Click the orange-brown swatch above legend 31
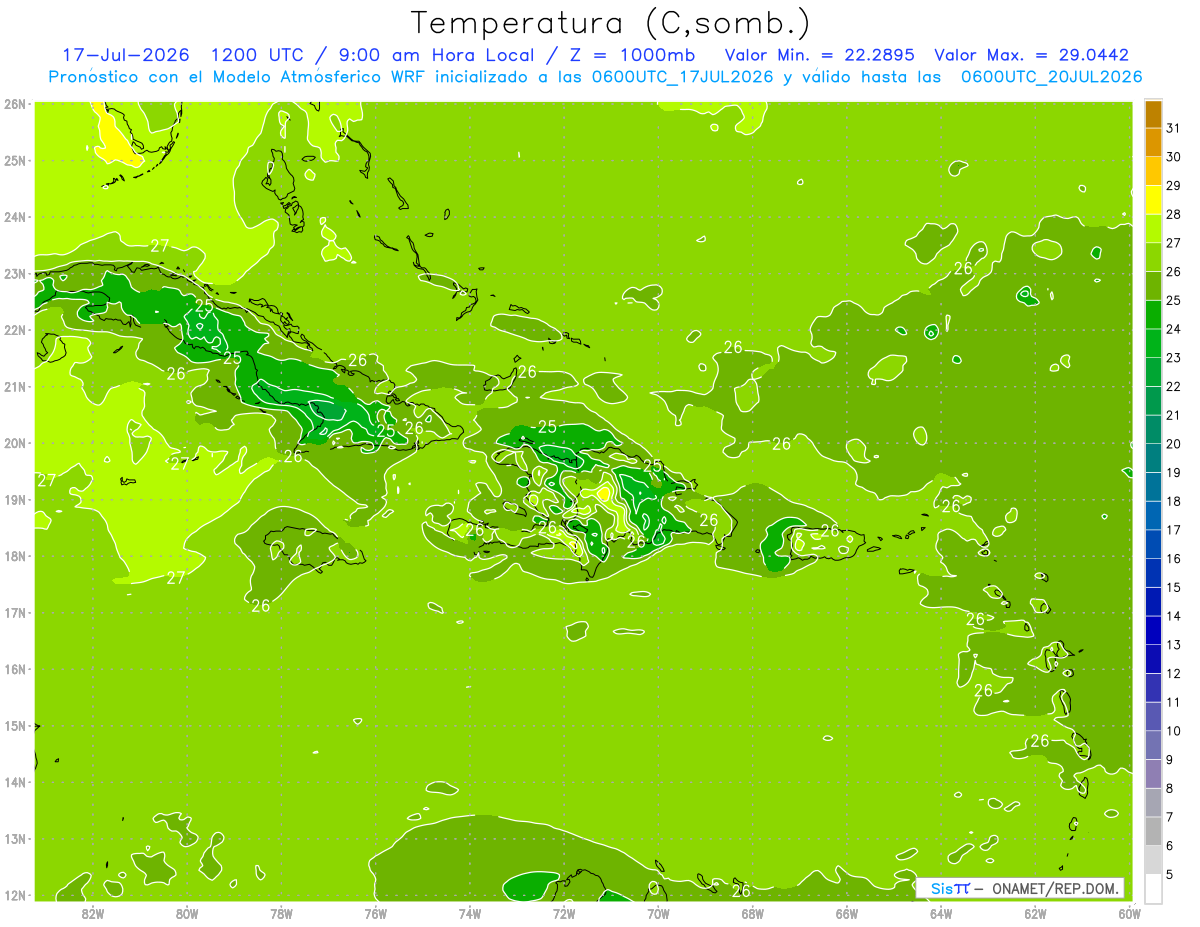The image size is (1200, 927). coord(1153,114)
